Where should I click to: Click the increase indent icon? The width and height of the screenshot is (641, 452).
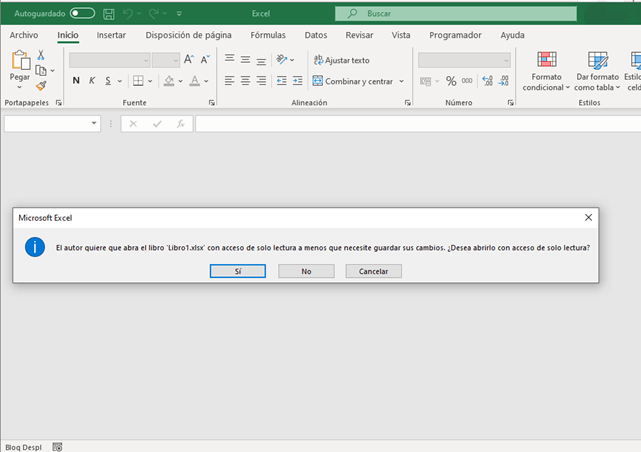pyautogui.click(x=298, y=81)
